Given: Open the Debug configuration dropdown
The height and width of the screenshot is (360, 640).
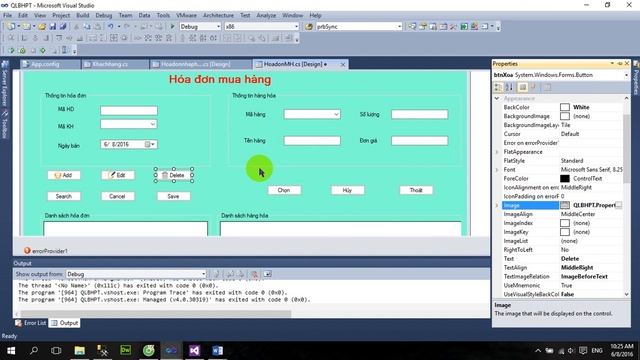Looking at the screenshot, I should (218, 27).
